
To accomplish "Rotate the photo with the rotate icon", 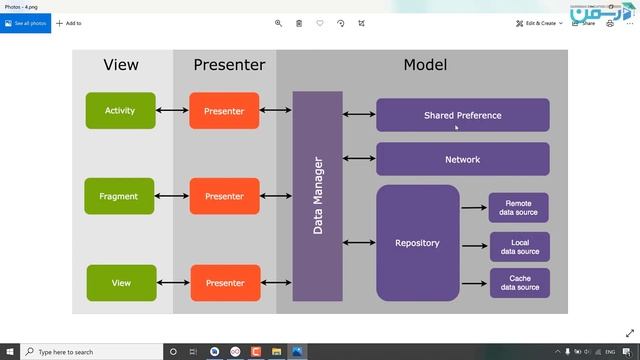I will tap(341, 23).
